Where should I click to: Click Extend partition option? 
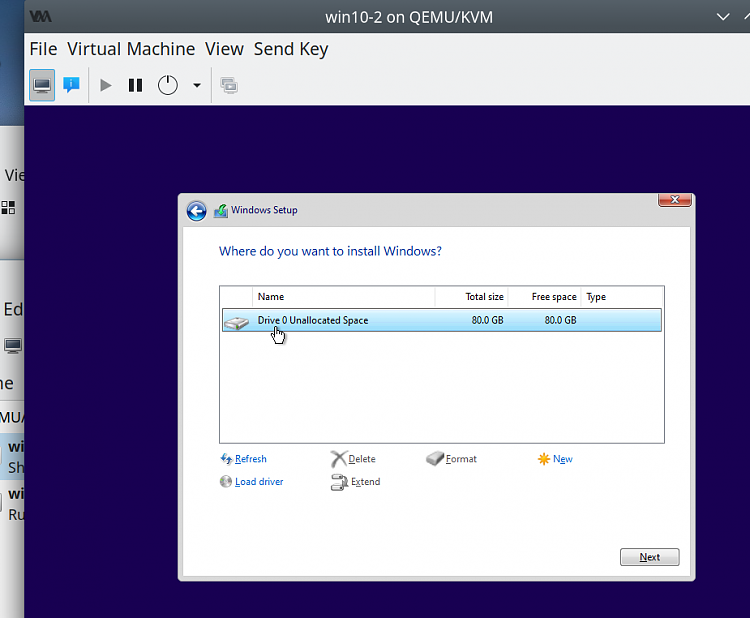click(x=365, y=482)
